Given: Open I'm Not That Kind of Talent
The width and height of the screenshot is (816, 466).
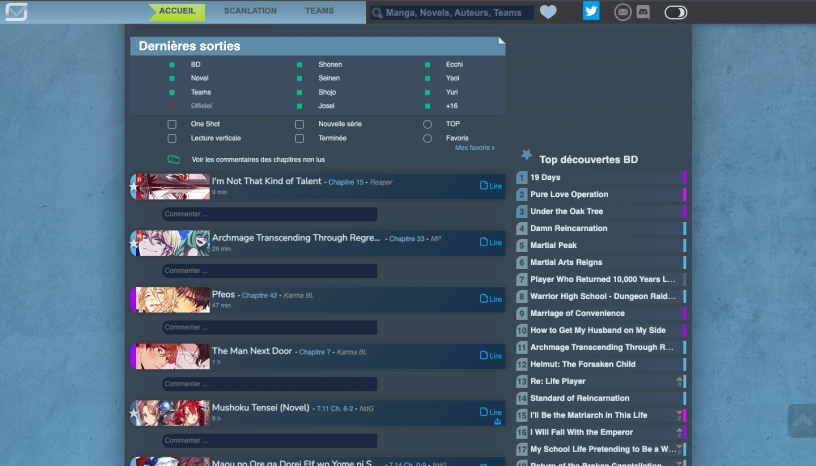Looking at the screenshot, I should [x=266, y=181].
